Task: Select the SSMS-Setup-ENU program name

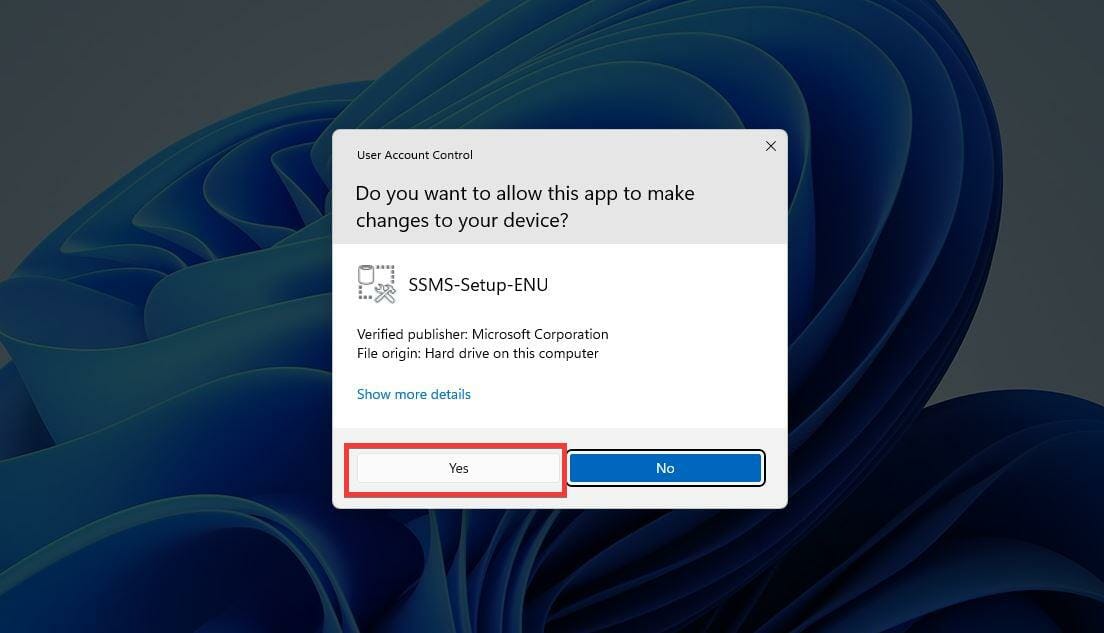Action: (478, 284)
